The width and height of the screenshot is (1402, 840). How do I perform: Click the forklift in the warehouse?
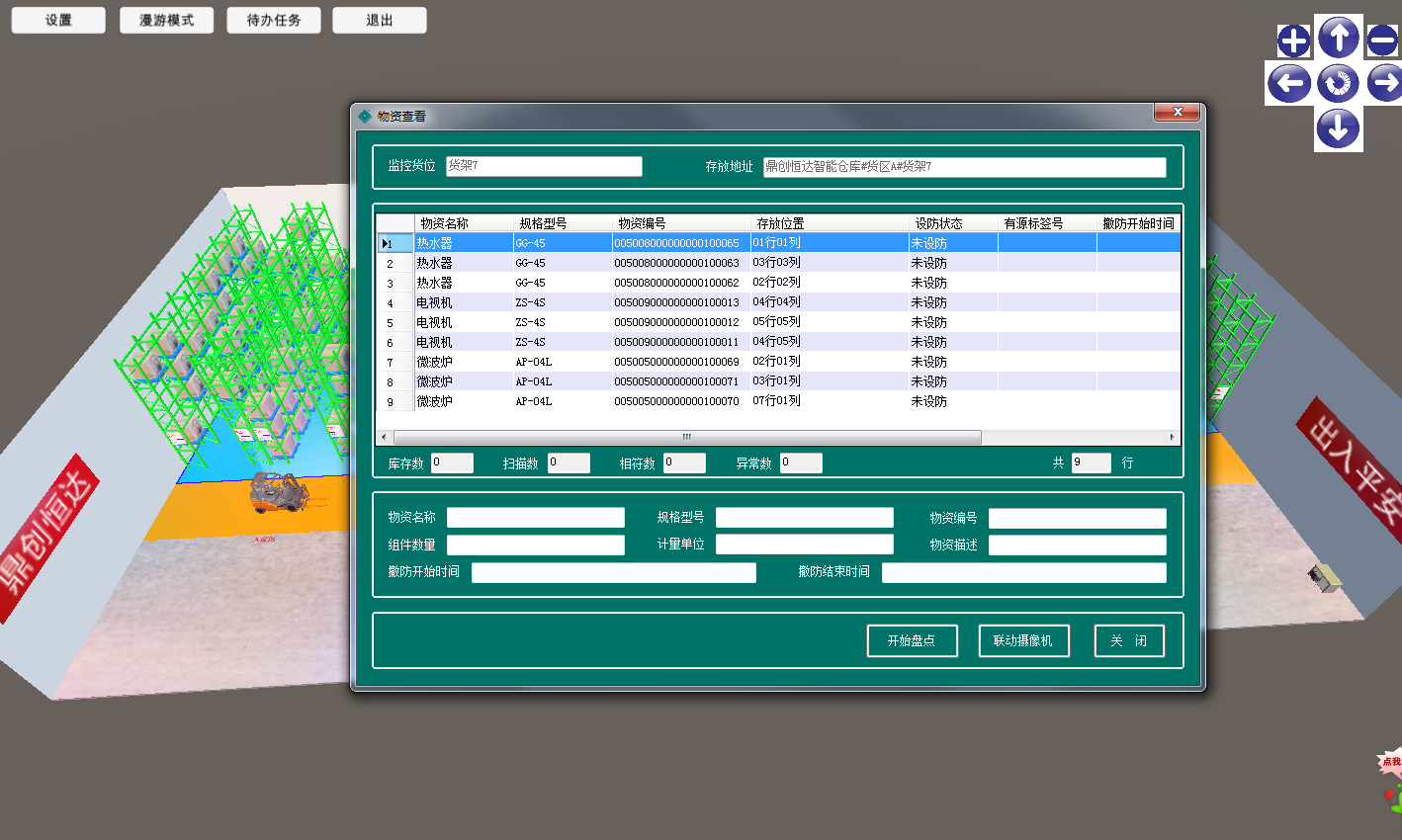tap(274, 492)
